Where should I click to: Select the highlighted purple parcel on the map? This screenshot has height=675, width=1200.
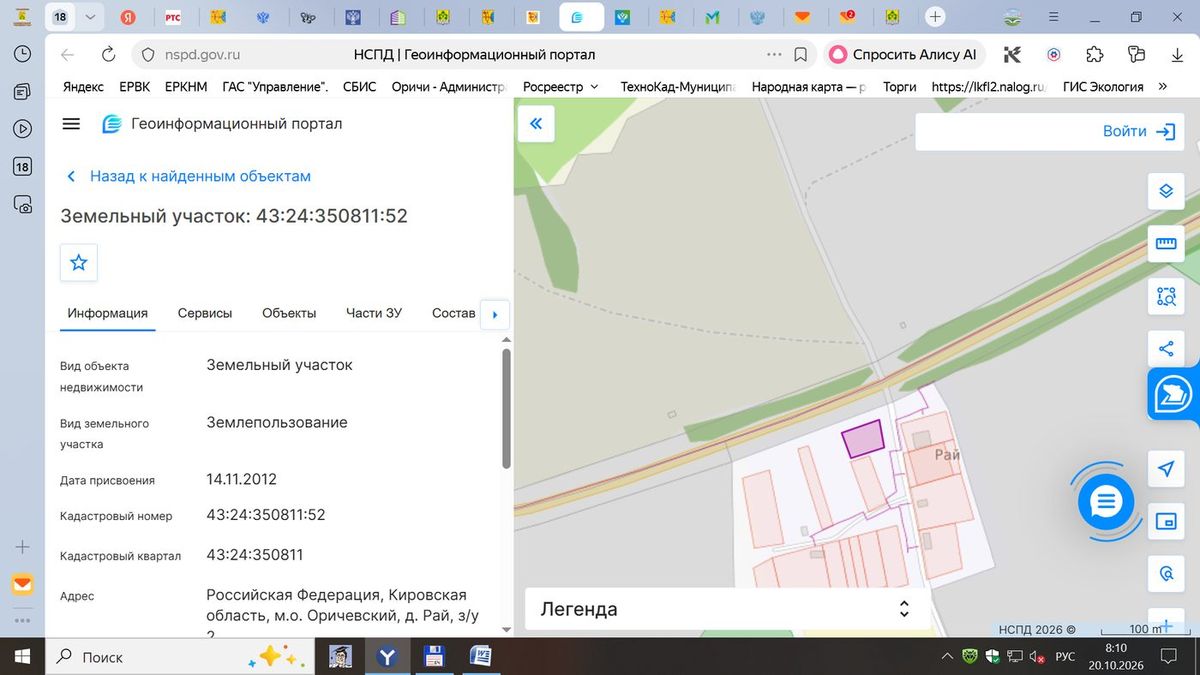(x=864, y=438)
